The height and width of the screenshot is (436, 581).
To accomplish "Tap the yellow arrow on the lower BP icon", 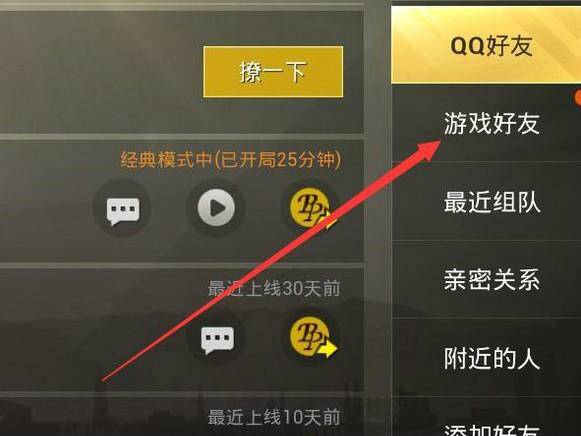I will 328,349.
